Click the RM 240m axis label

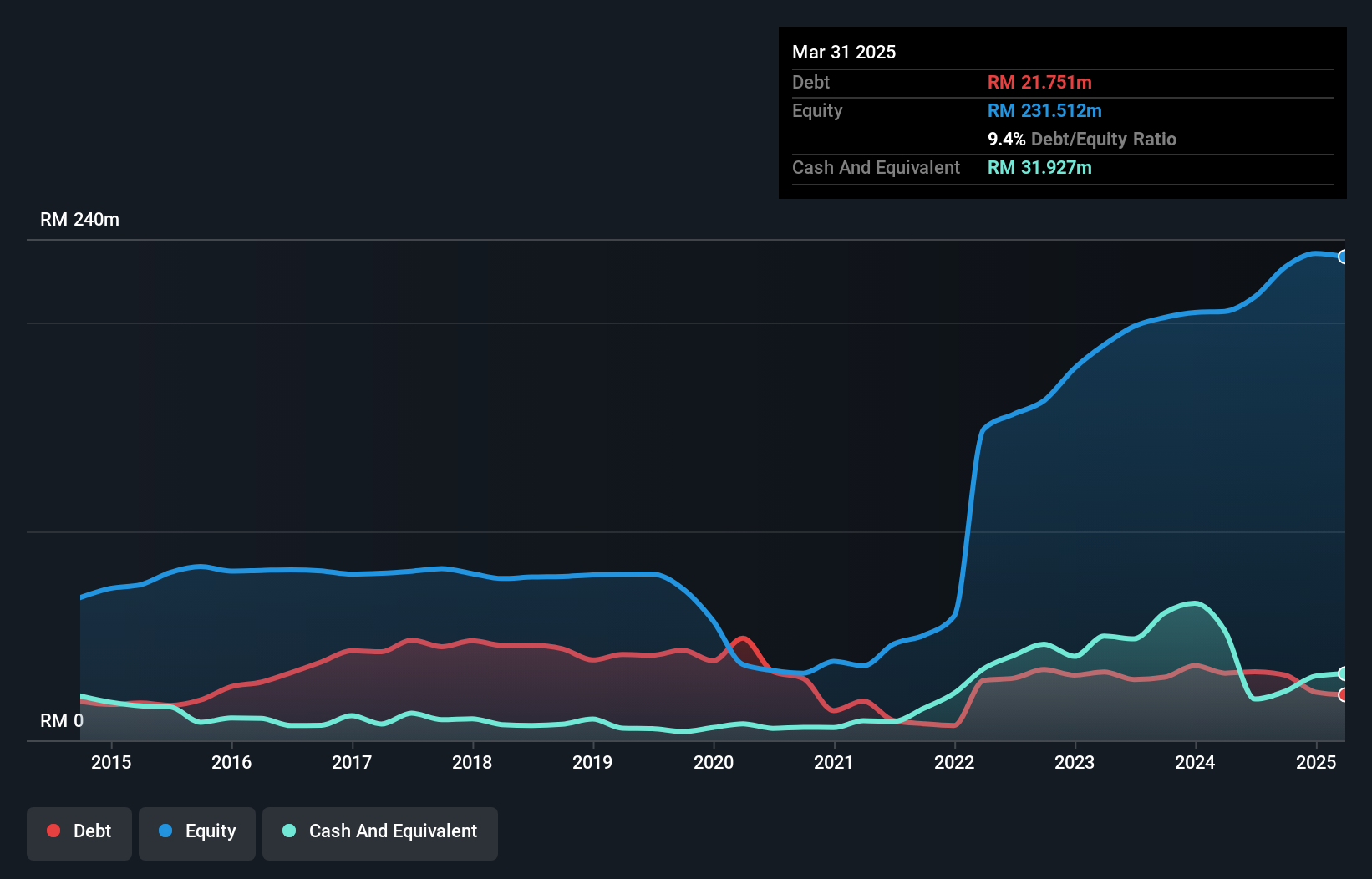[79, 220]
